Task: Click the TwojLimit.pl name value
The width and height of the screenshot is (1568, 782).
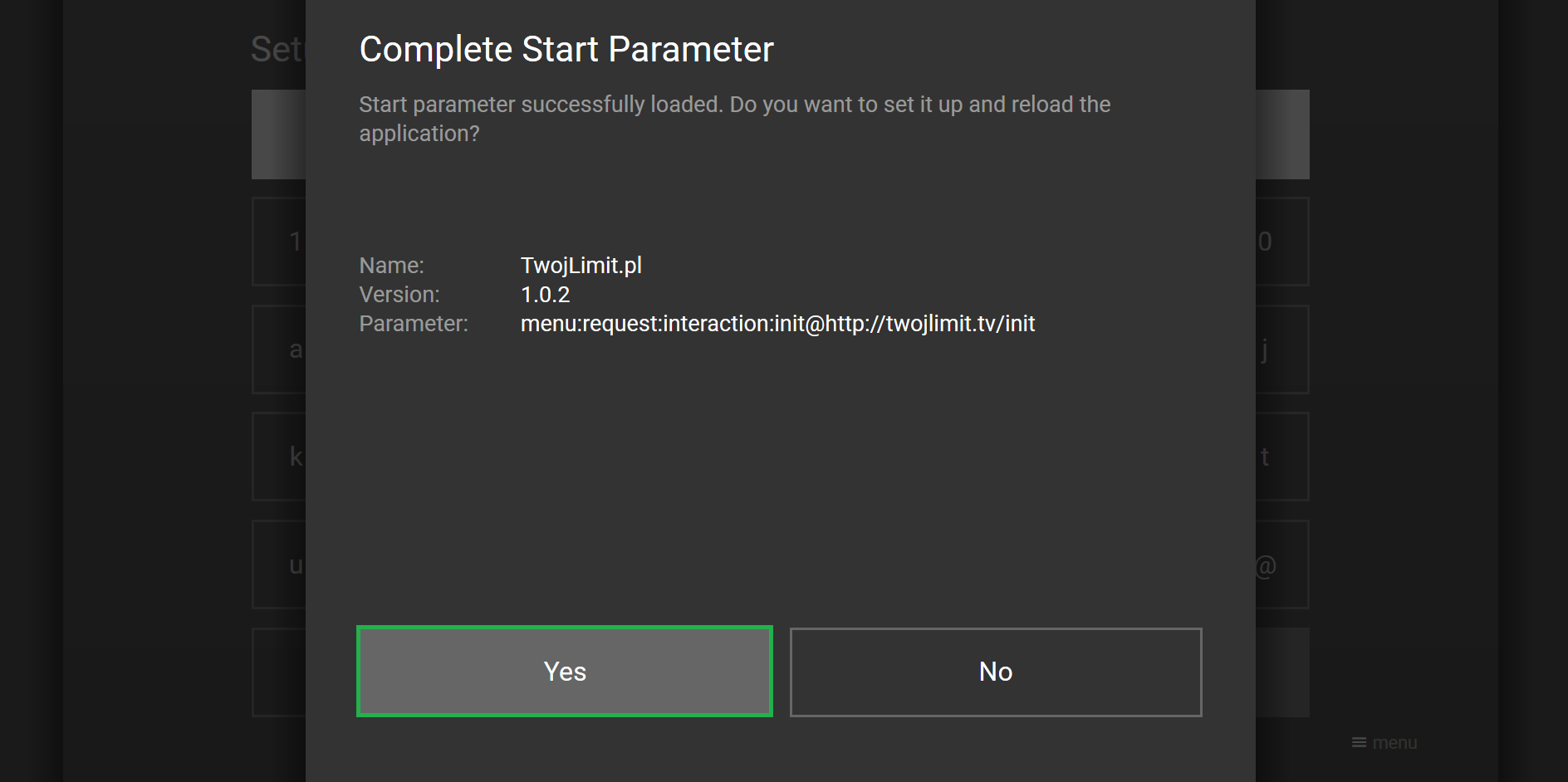Action: pos(581,266)
